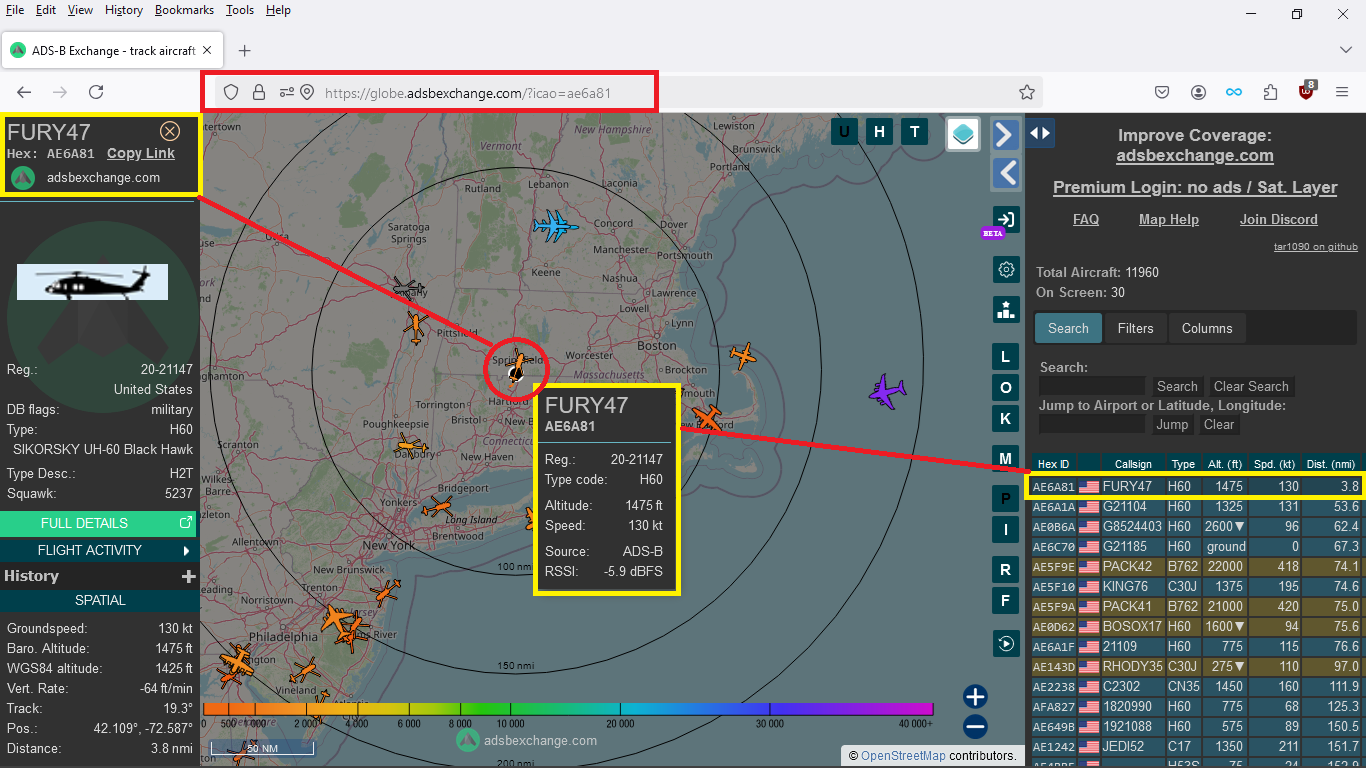This screenshot has width=1366, height=768.
Task: Close the FURY47 aircraft info panel
Action: click(170, 131)
